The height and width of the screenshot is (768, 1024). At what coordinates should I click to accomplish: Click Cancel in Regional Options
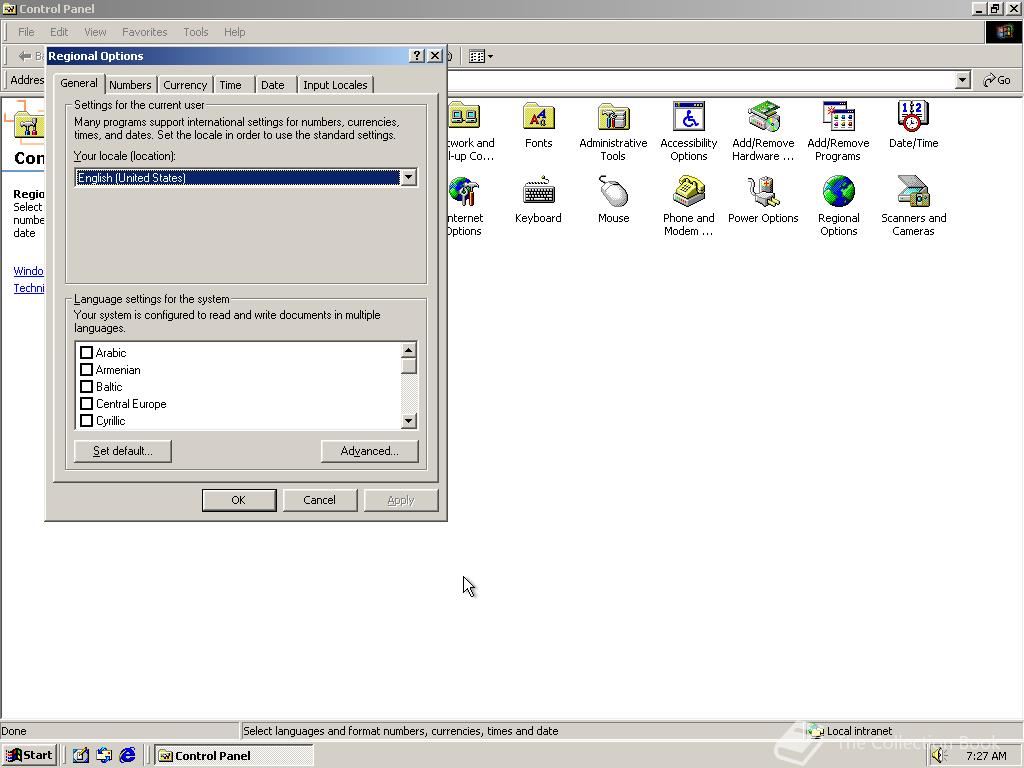(x=319, y=500)
